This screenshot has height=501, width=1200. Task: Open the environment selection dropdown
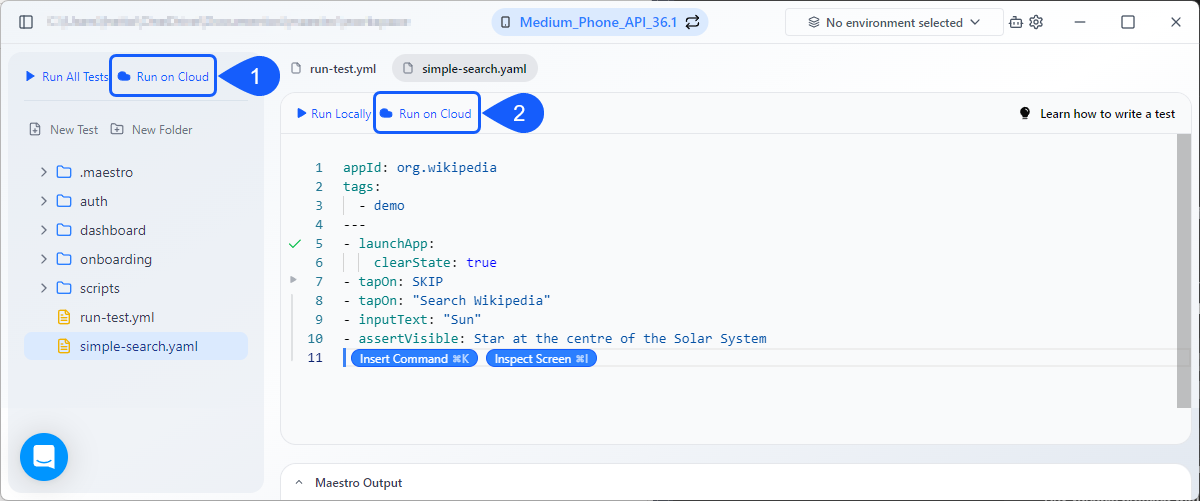(x=894, y=22)
